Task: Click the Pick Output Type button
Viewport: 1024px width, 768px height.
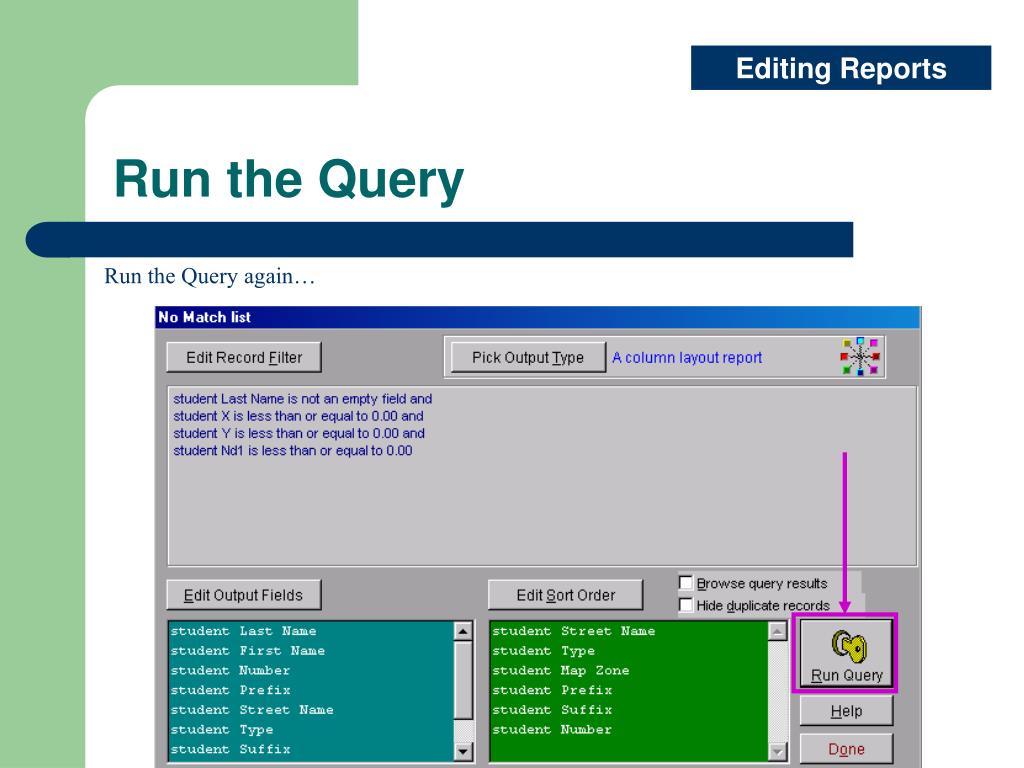Action: click(528, 357)
